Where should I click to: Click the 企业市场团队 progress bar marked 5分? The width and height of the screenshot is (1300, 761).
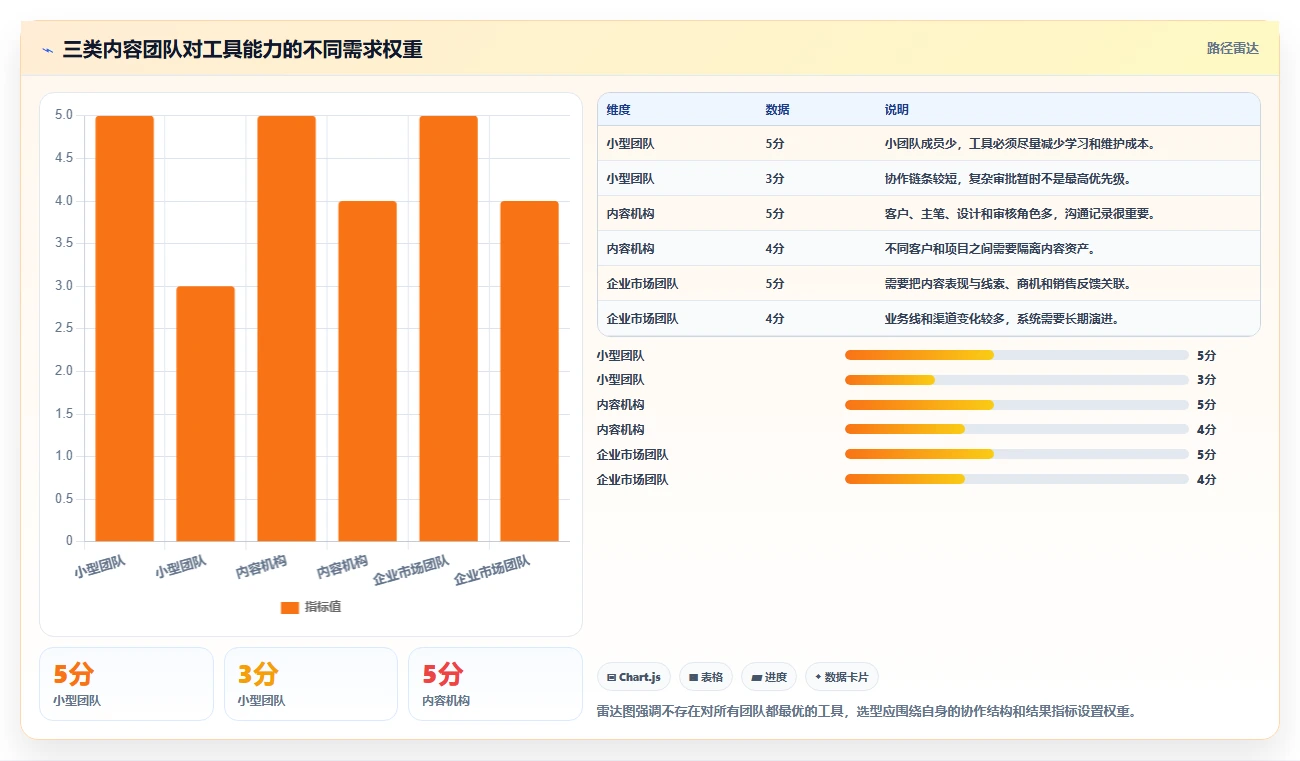click(x=1016, y=455)
